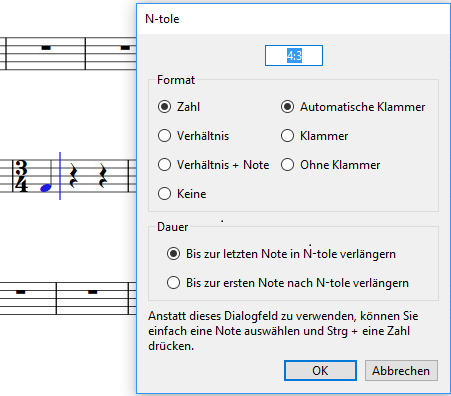
Task: Click the tuplet ratio 4:3 input field
Action: (294, 55)
